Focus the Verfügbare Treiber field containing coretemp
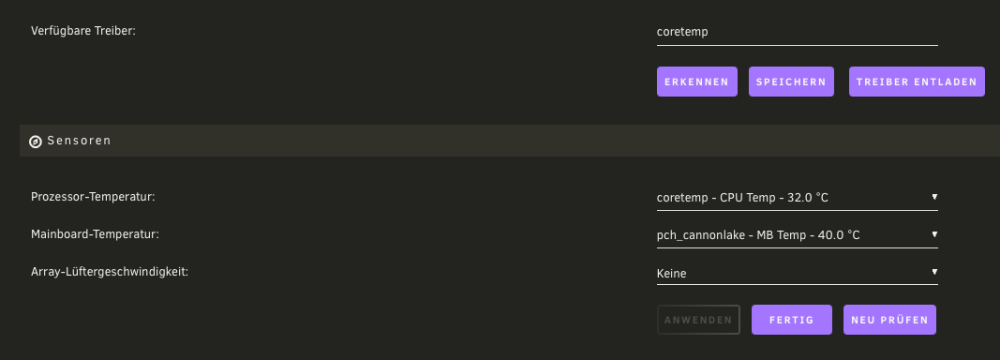This screenshot has height=360, width=1000. 797,33
